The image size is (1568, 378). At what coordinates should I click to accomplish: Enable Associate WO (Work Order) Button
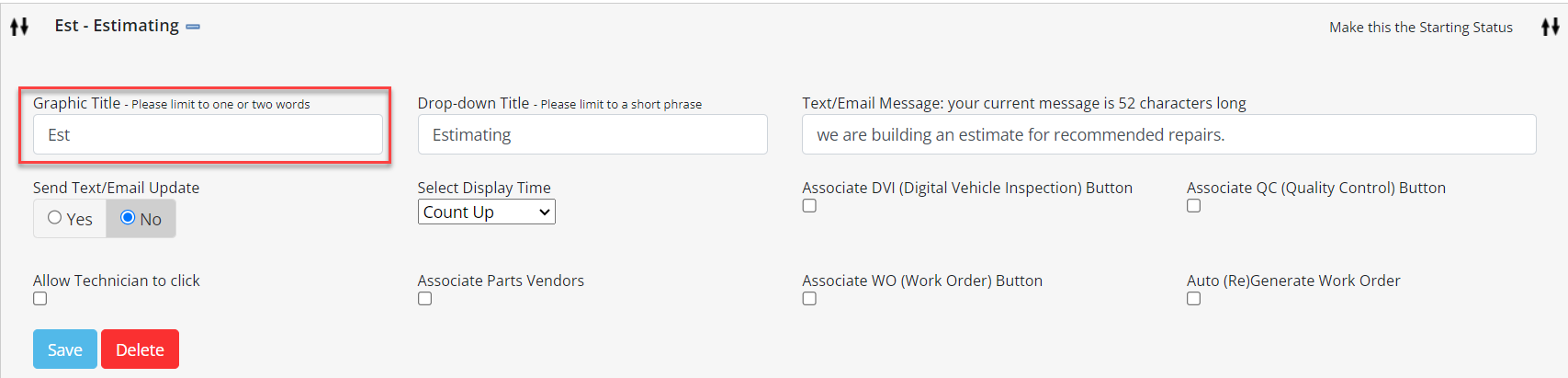(809, 299)
